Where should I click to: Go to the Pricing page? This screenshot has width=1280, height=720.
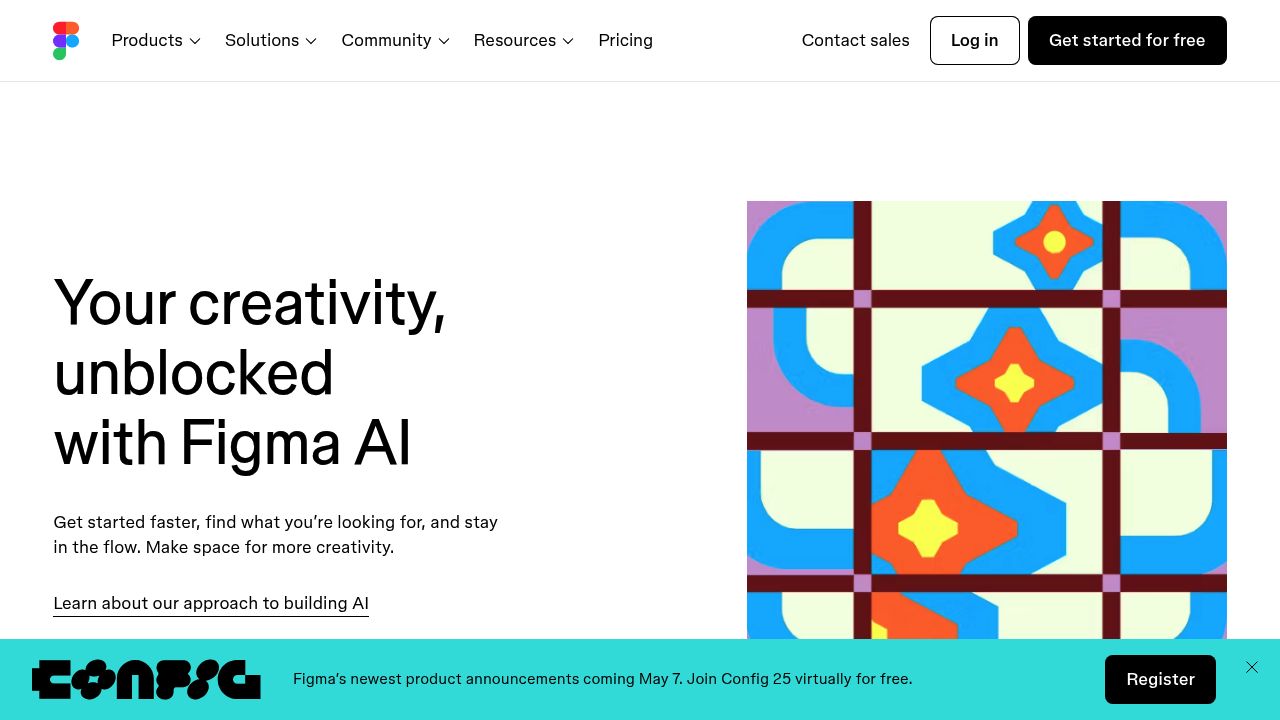(x=625, y=40)
